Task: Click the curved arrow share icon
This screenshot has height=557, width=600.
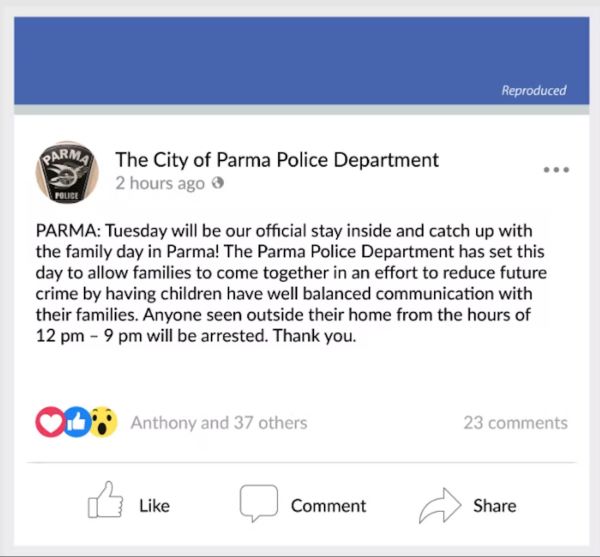Action: 440,506
